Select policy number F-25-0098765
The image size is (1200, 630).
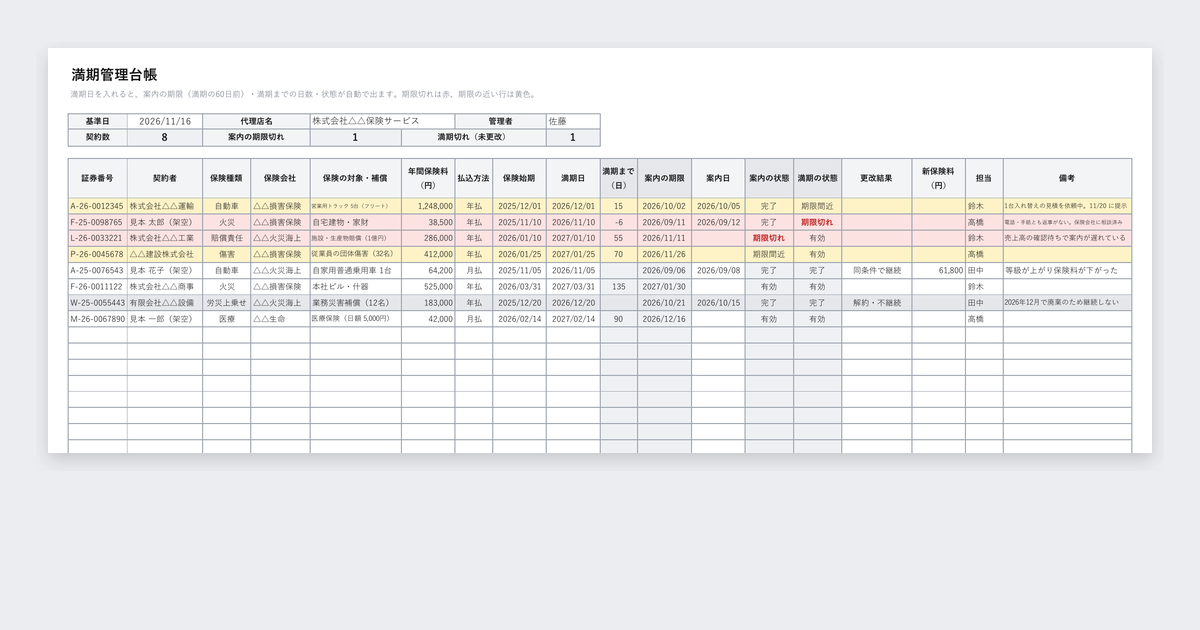(97, 222)
